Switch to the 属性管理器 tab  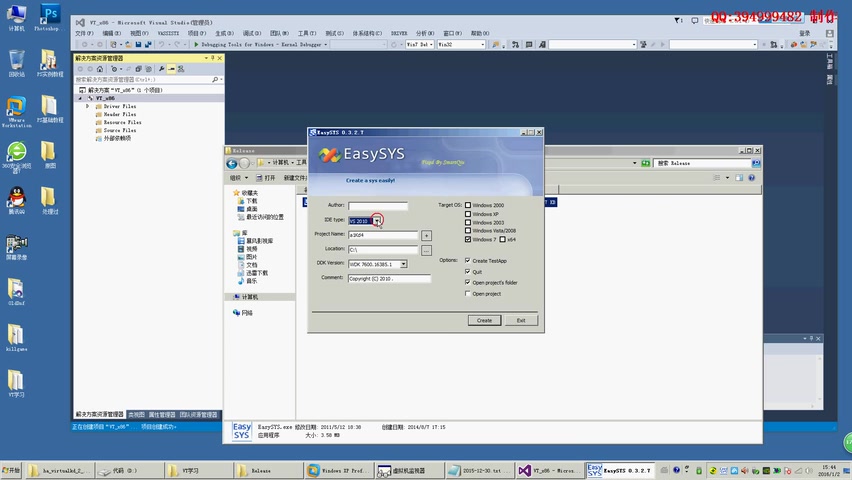(x=162, y=415)
